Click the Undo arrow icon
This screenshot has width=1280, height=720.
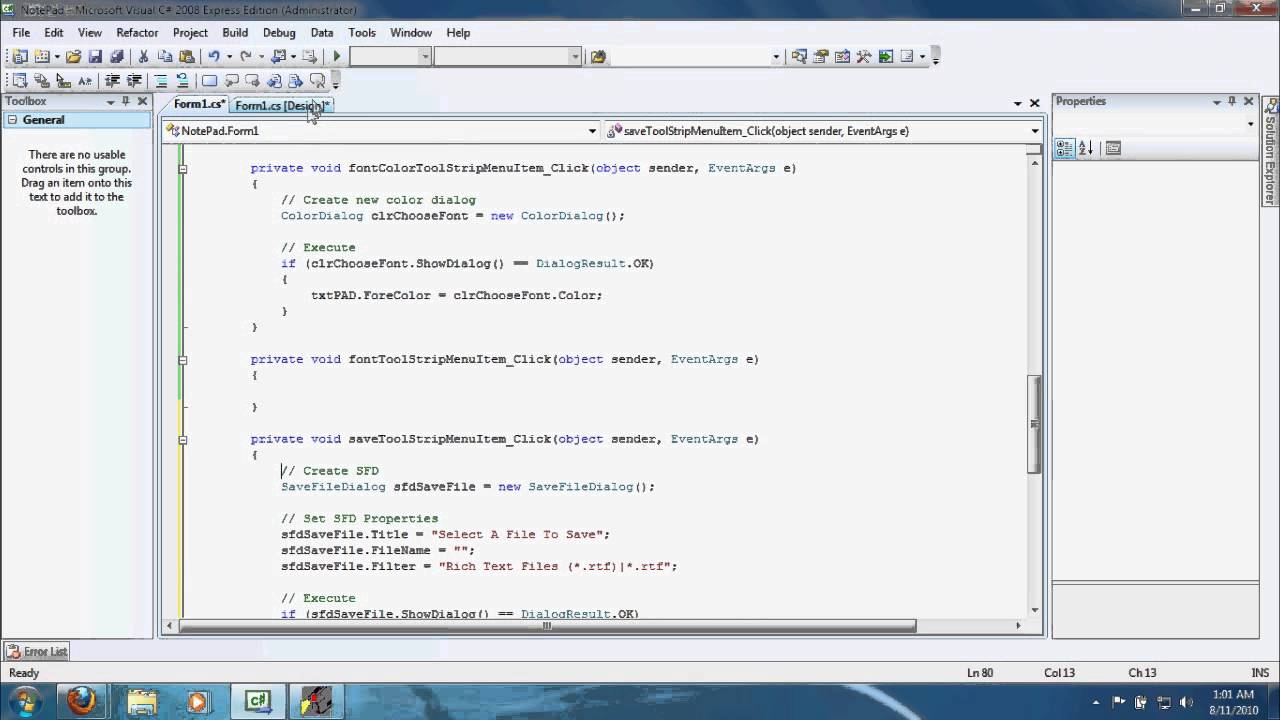tap(213, 57)
